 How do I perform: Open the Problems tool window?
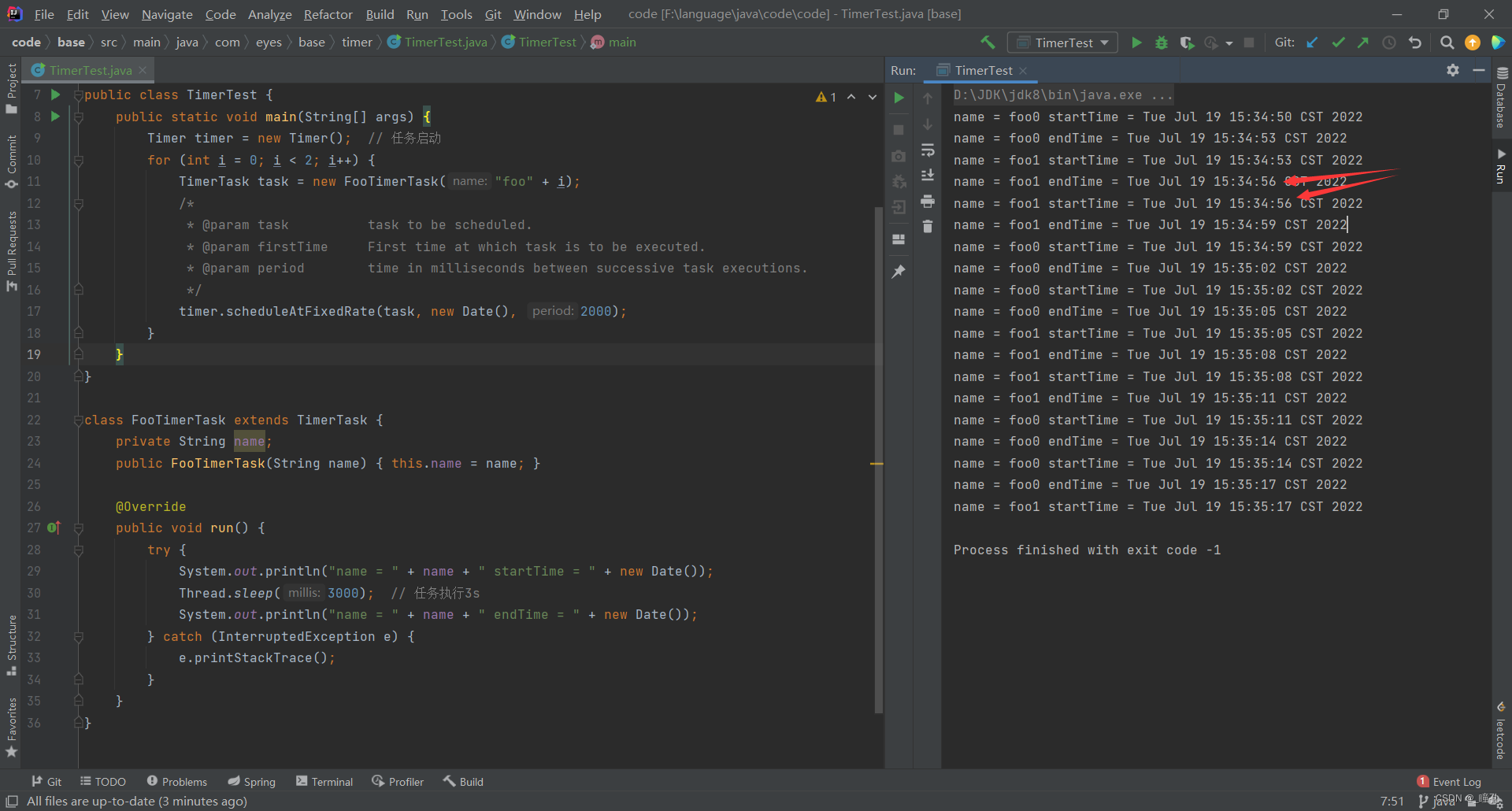[176, 781]
